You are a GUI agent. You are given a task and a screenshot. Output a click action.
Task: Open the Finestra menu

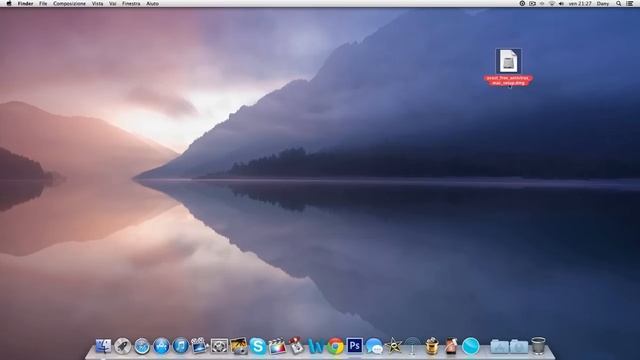click(x=131, y=3)
